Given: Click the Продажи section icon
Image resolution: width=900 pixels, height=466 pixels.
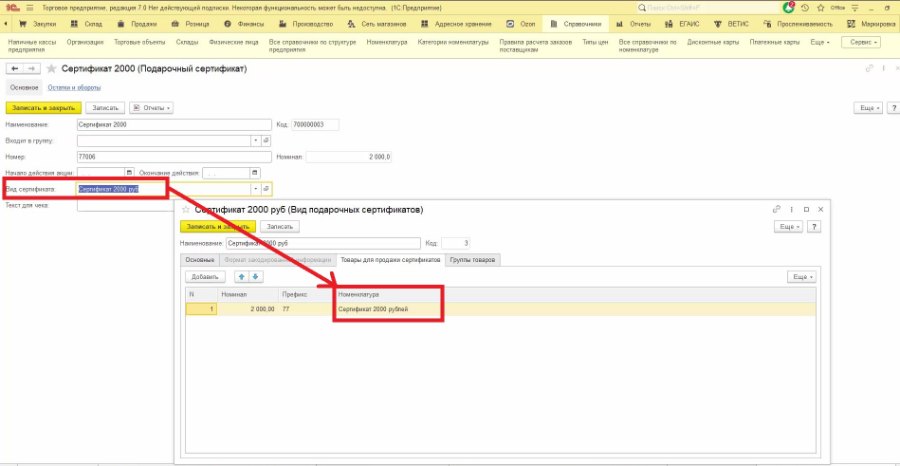Looking at the screenshot, I should click(121, 24).
